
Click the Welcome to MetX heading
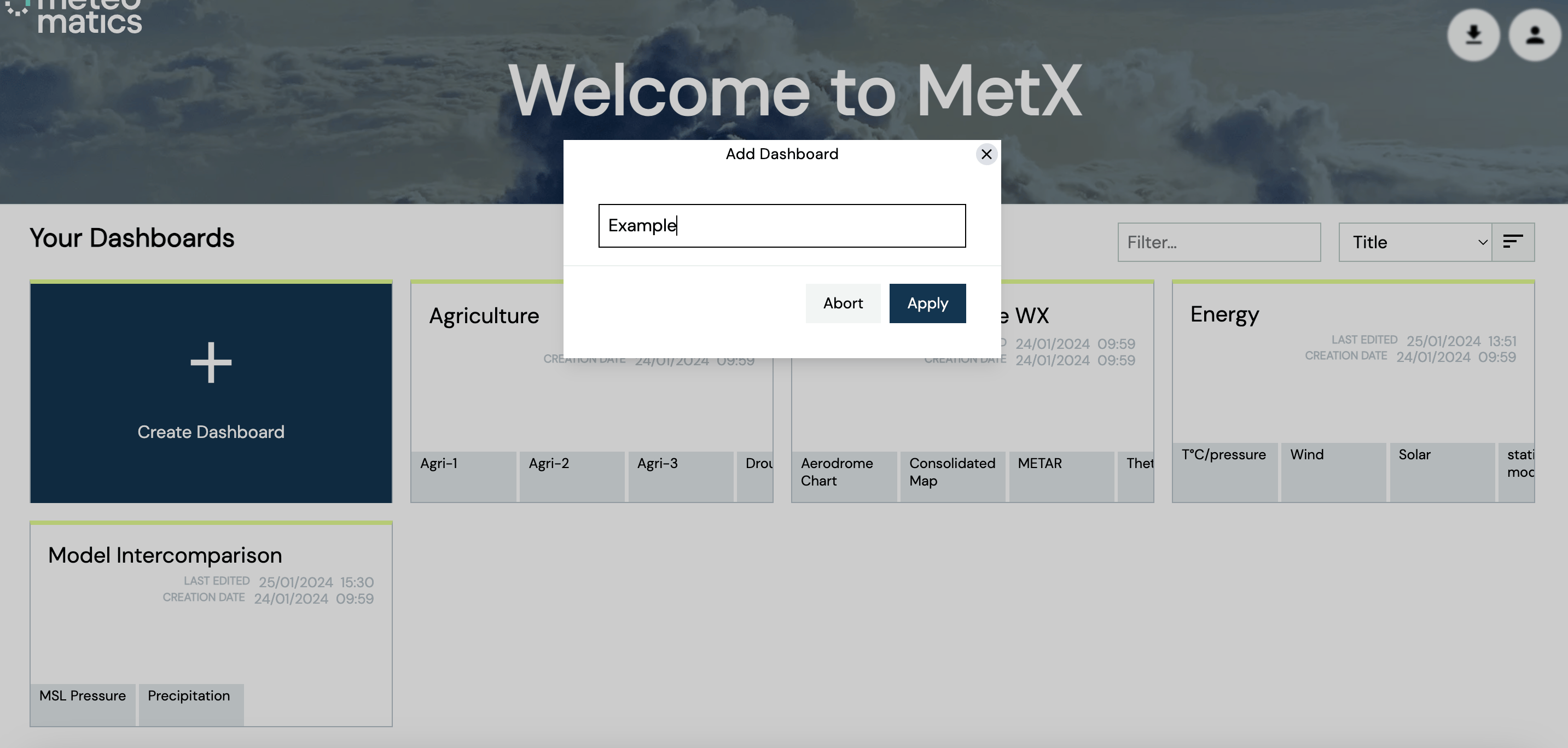[x=795, y=91]
